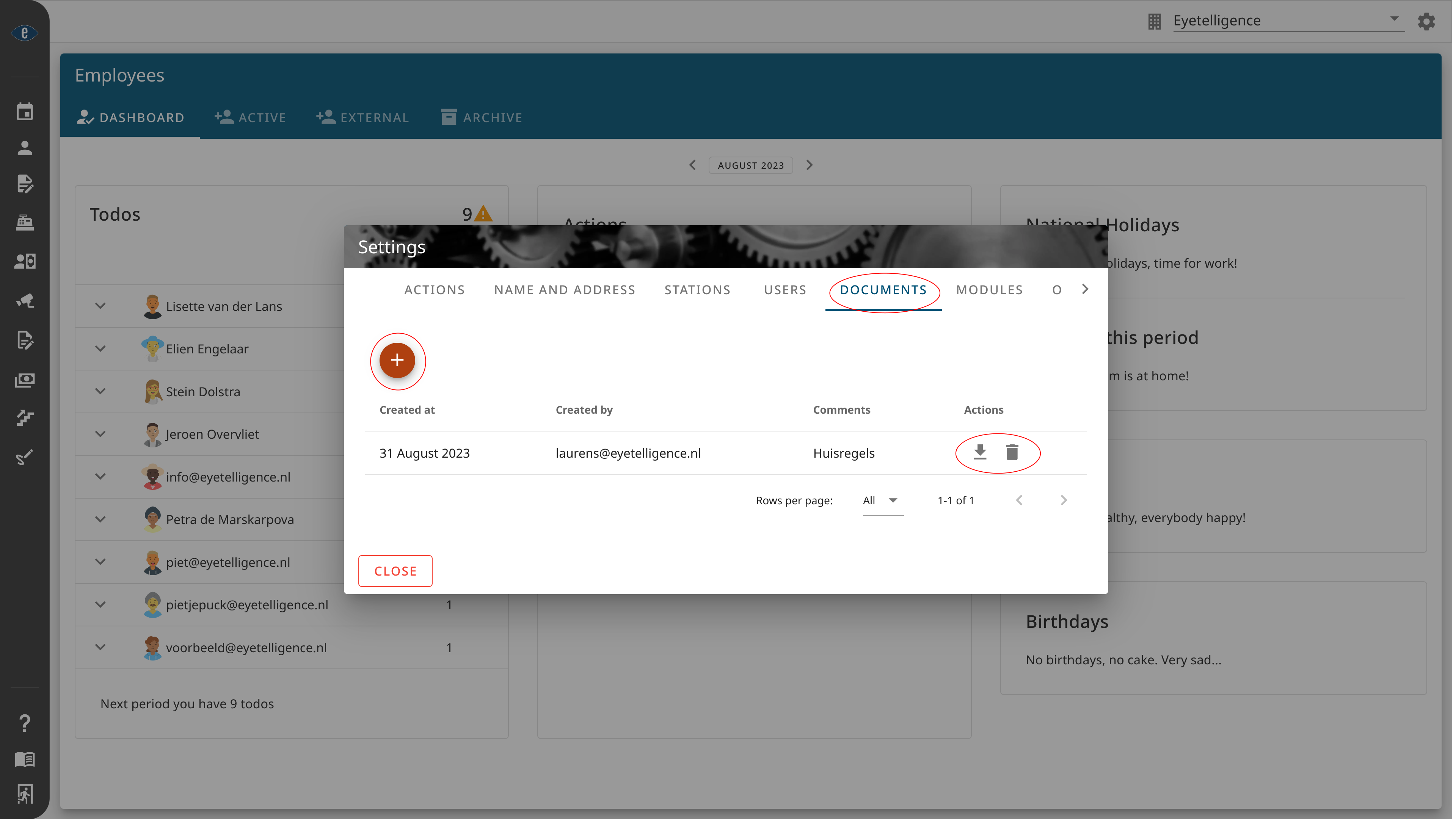Expand piet@eyetelligence.nl todo row

point(100,562)
